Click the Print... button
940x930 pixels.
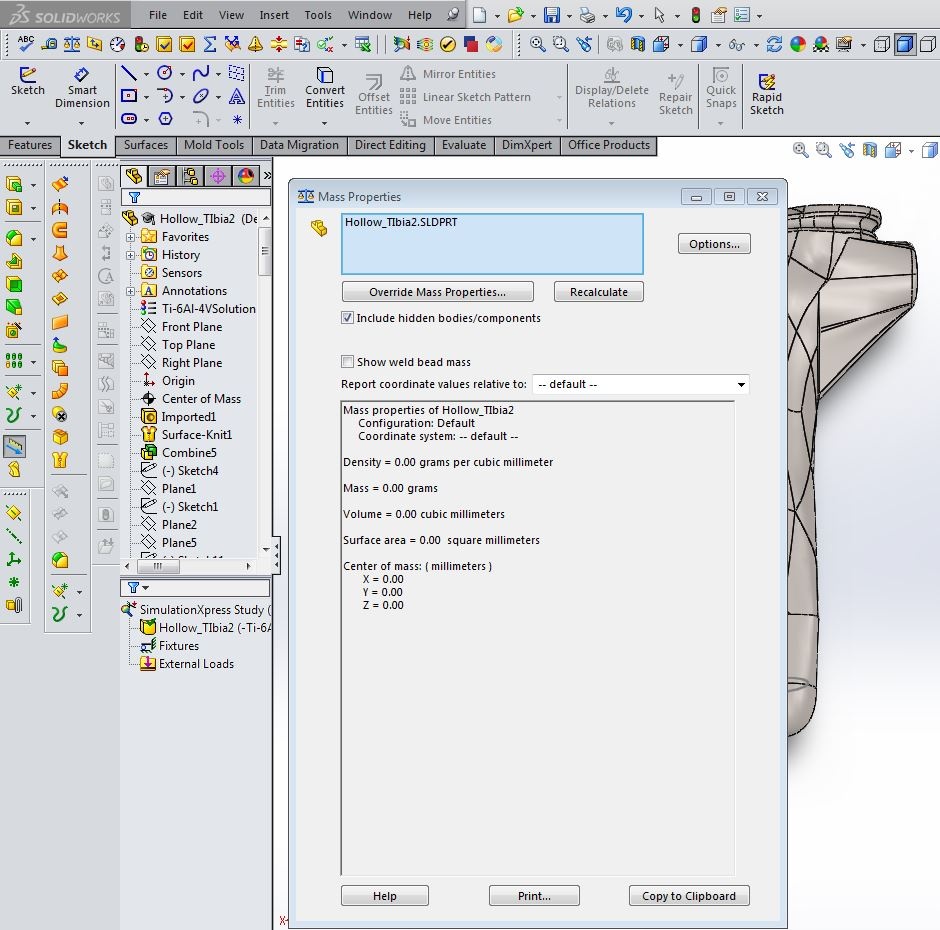(534, 896)
